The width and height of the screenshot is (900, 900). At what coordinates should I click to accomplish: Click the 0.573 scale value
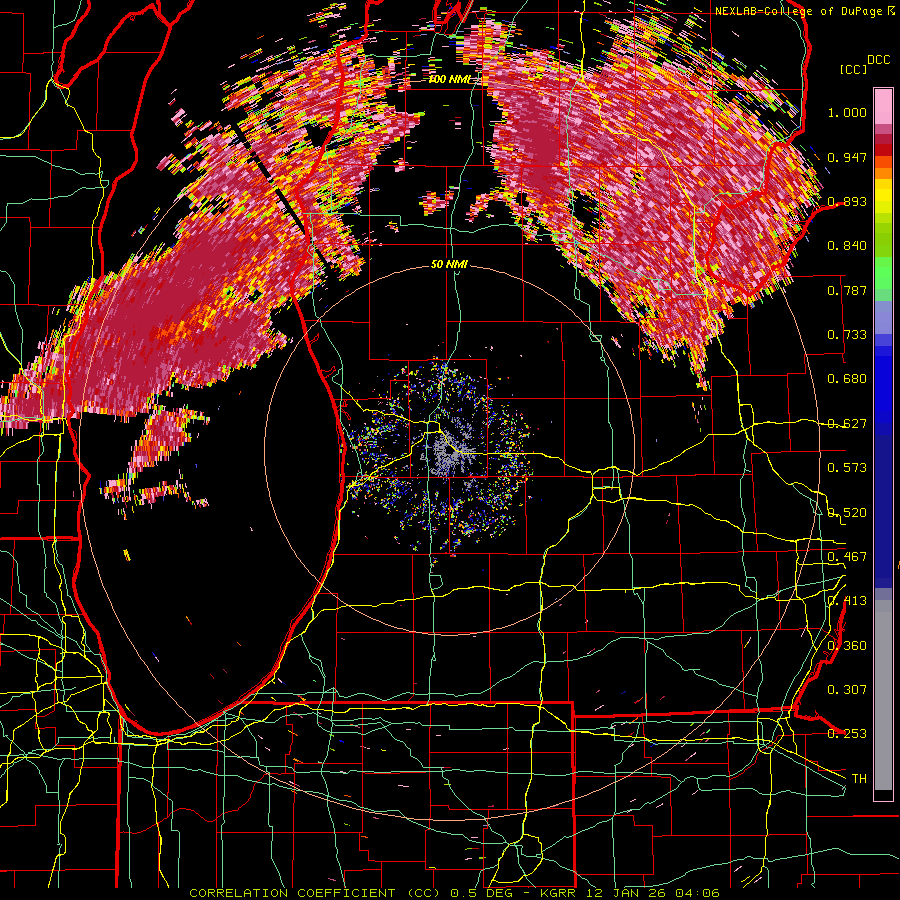[x=847, y=468]
